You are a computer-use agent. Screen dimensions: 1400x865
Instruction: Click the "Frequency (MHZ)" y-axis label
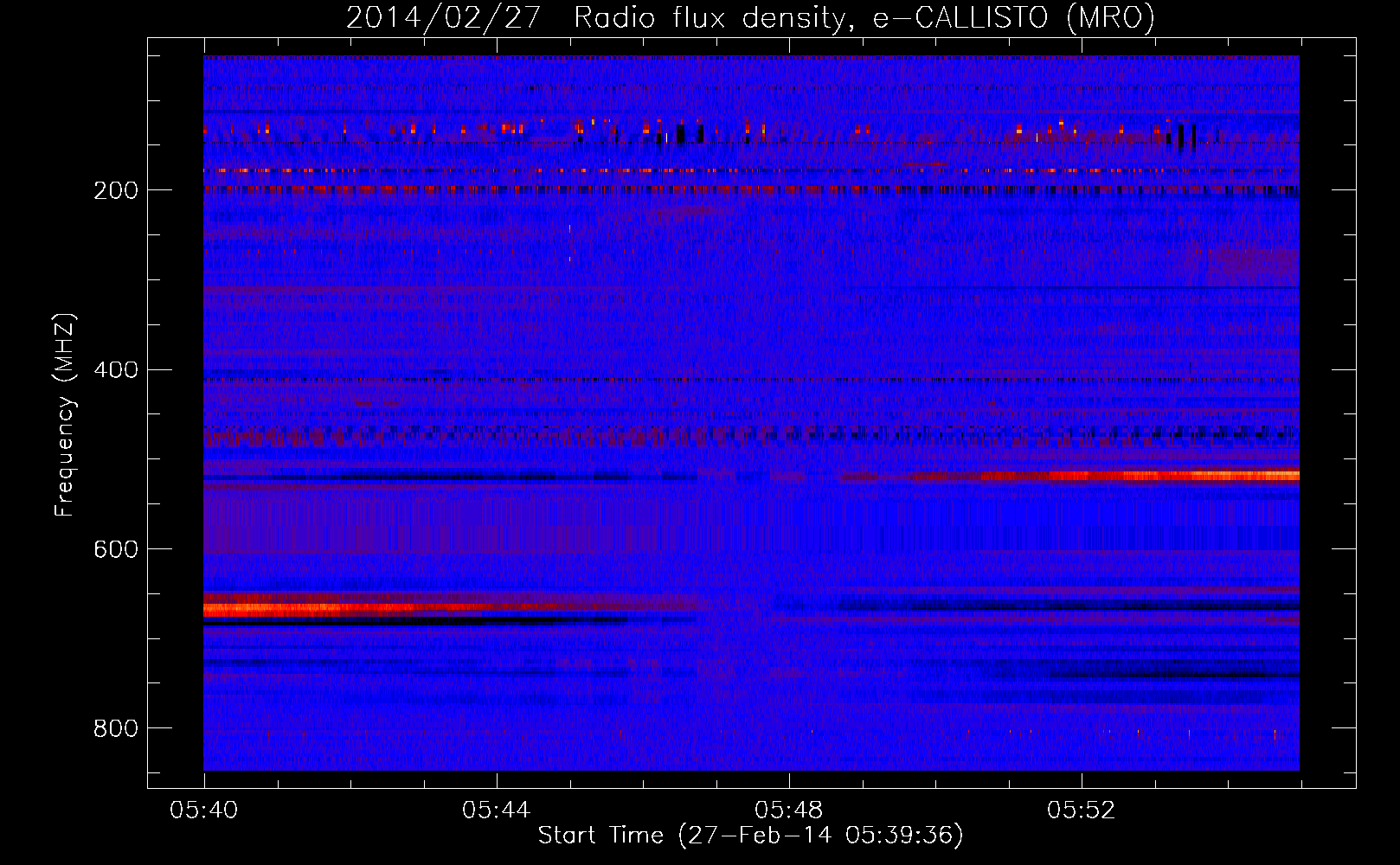click(x=65, y=415)
